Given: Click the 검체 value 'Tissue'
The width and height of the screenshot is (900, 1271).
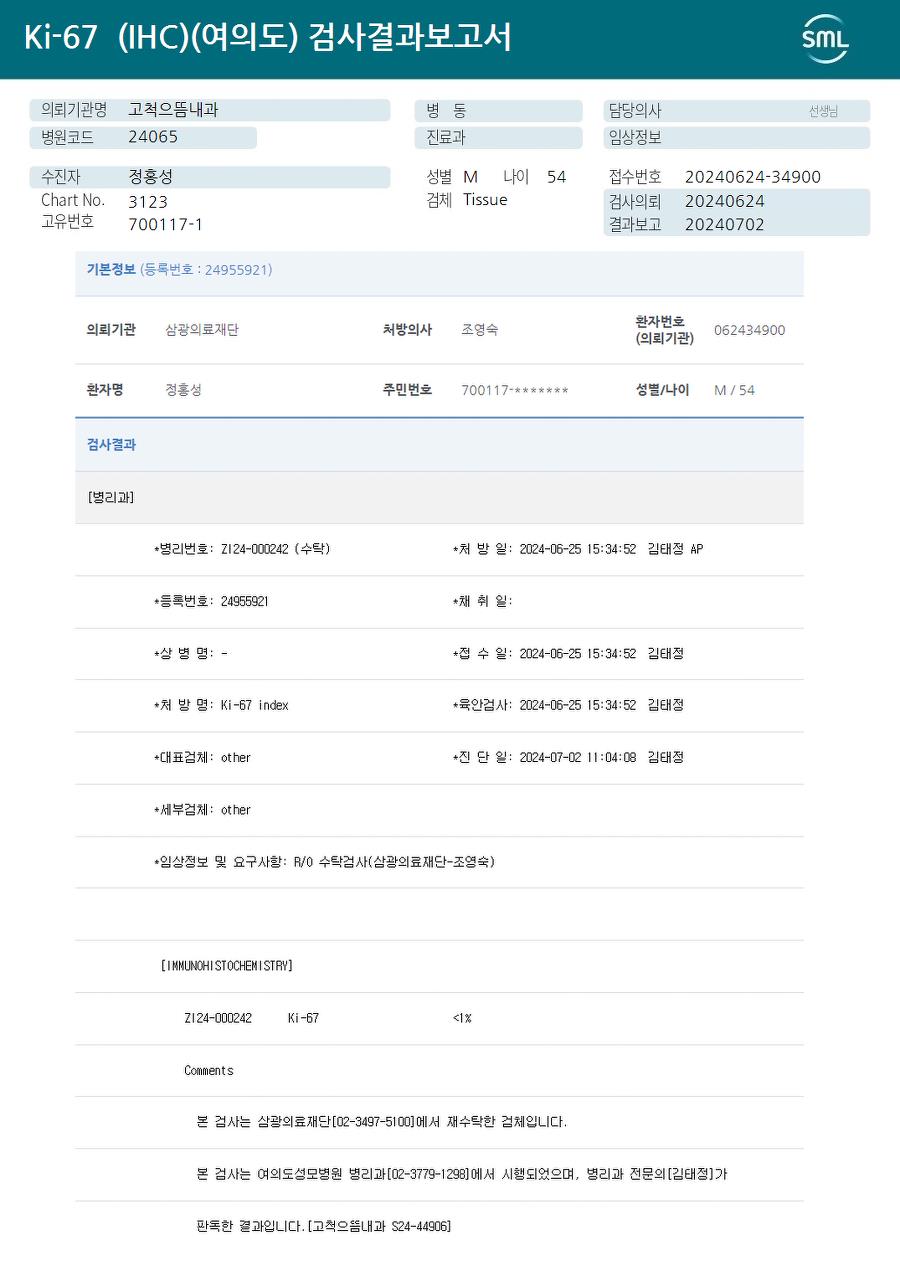Looking at the screenshot, I should click(x=485, y=200).
